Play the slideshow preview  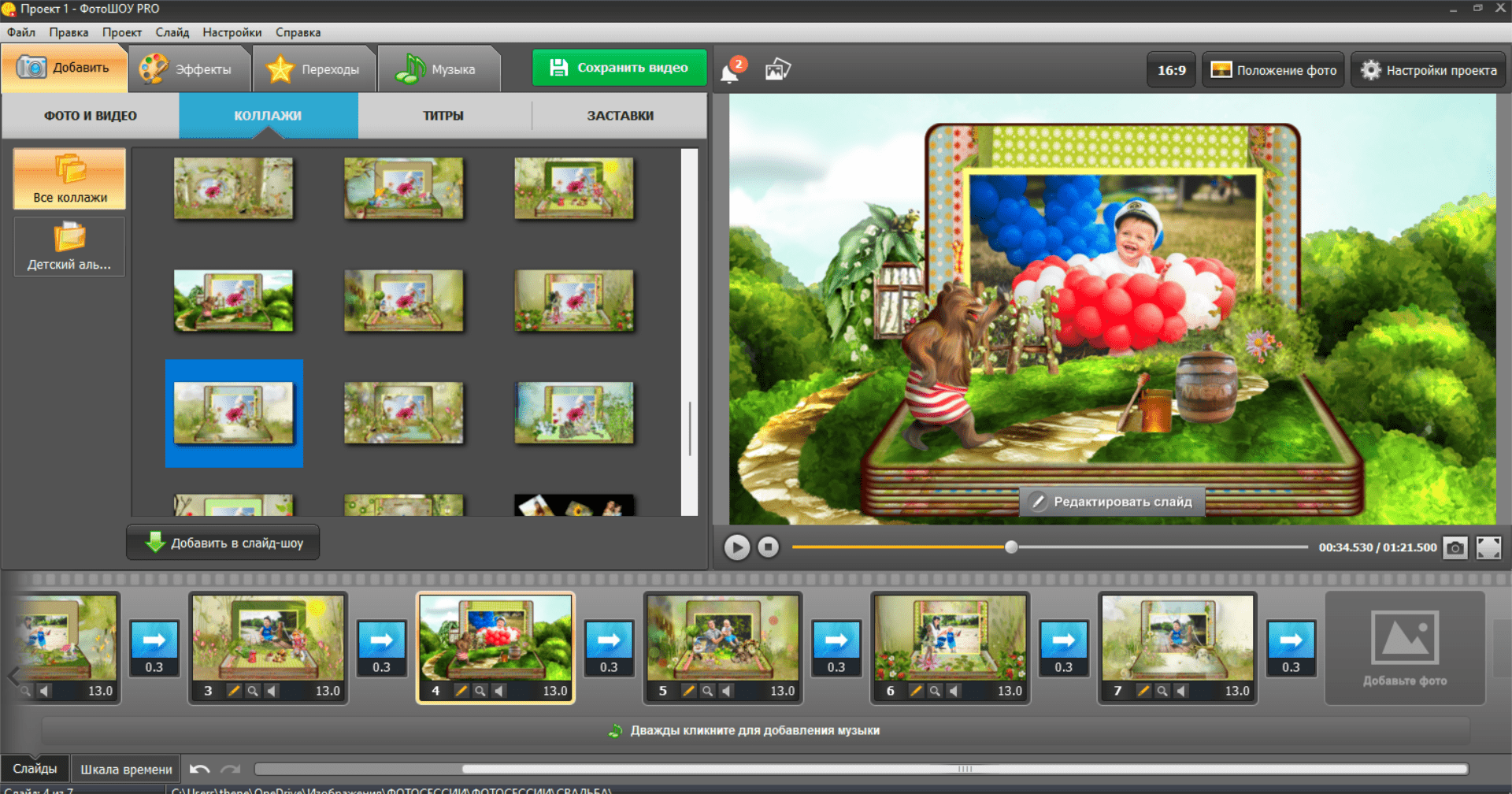click(737, 547)
